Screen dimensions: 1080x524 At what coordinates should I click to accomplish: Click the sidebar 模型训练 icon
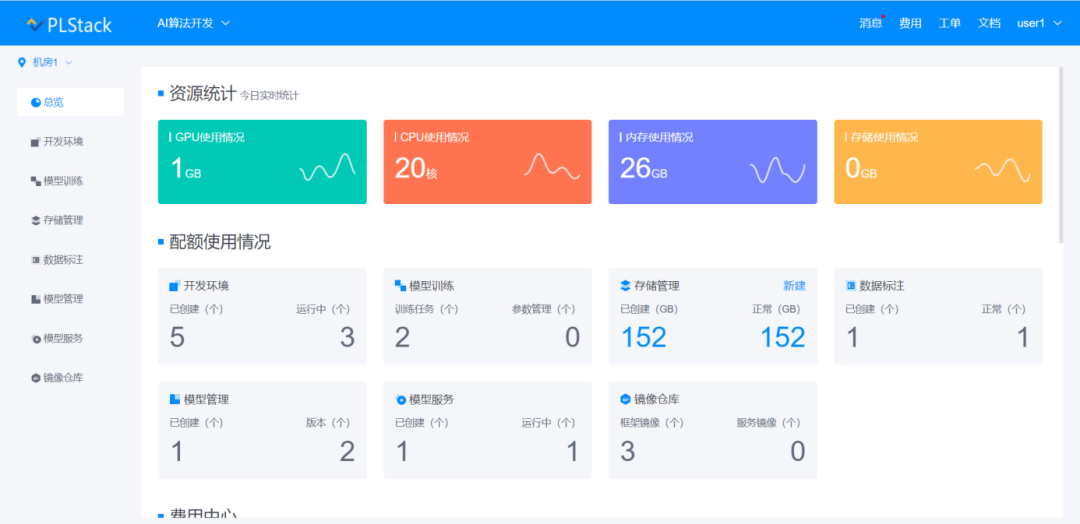pyautogui.click(x=36, y=181)
